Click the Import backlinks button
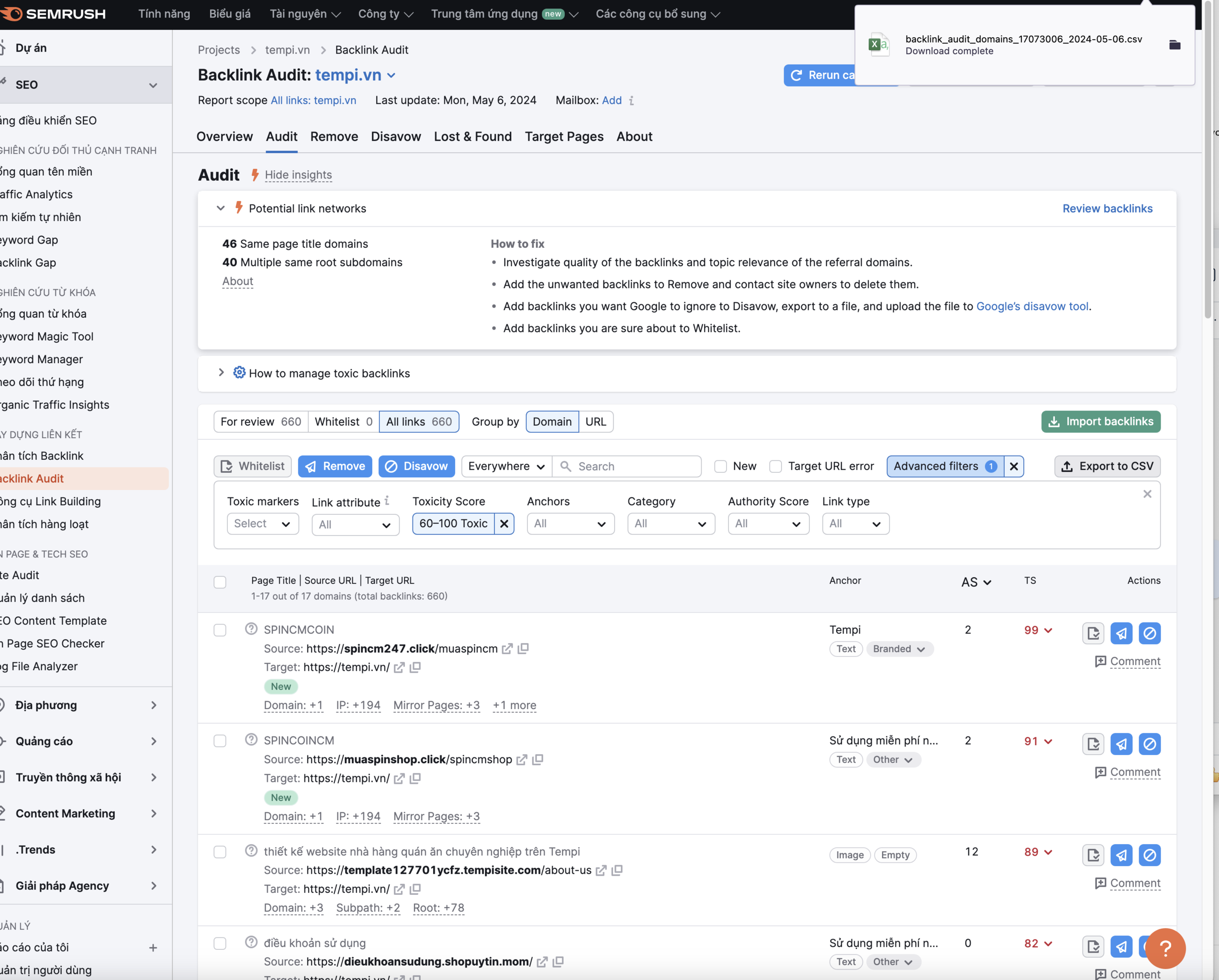Viewport: 1219px width, 980px height. (1100, 422)
